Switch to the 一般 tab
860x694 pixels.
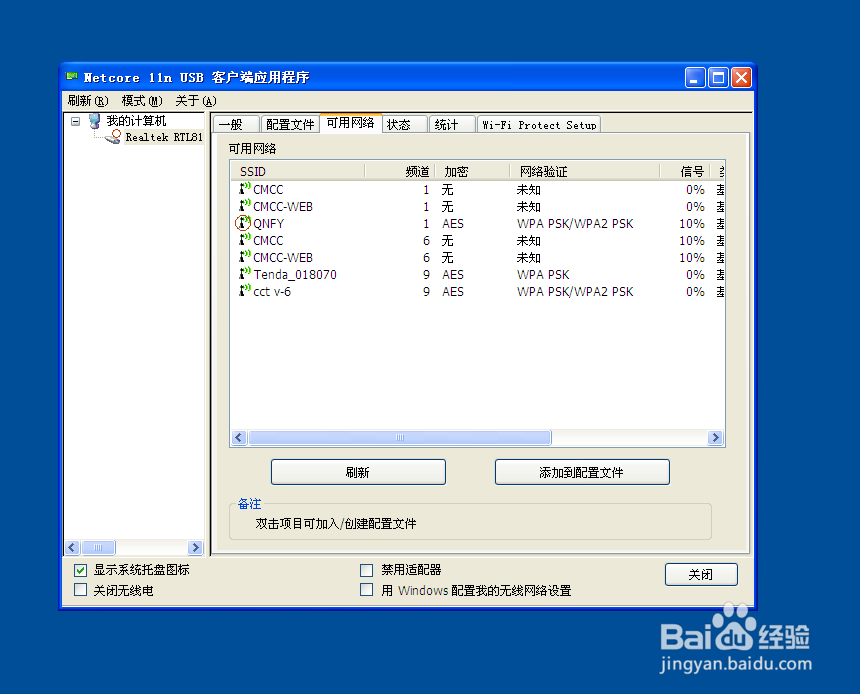236,125
